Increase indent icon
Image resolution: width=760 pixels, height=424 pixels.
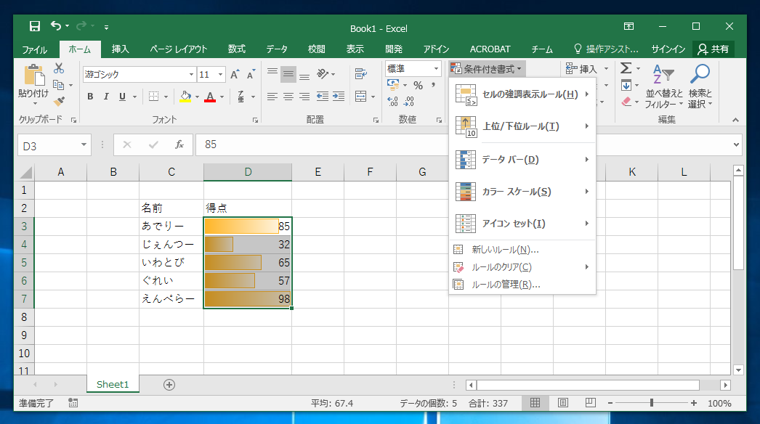point(338,96)
